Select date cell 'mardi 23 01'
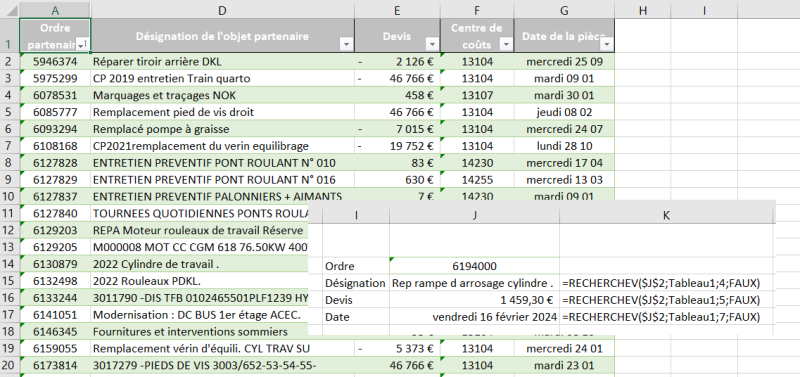Viewport: 800px width, 377px height. pyautogui.click(x=564, y=365)
